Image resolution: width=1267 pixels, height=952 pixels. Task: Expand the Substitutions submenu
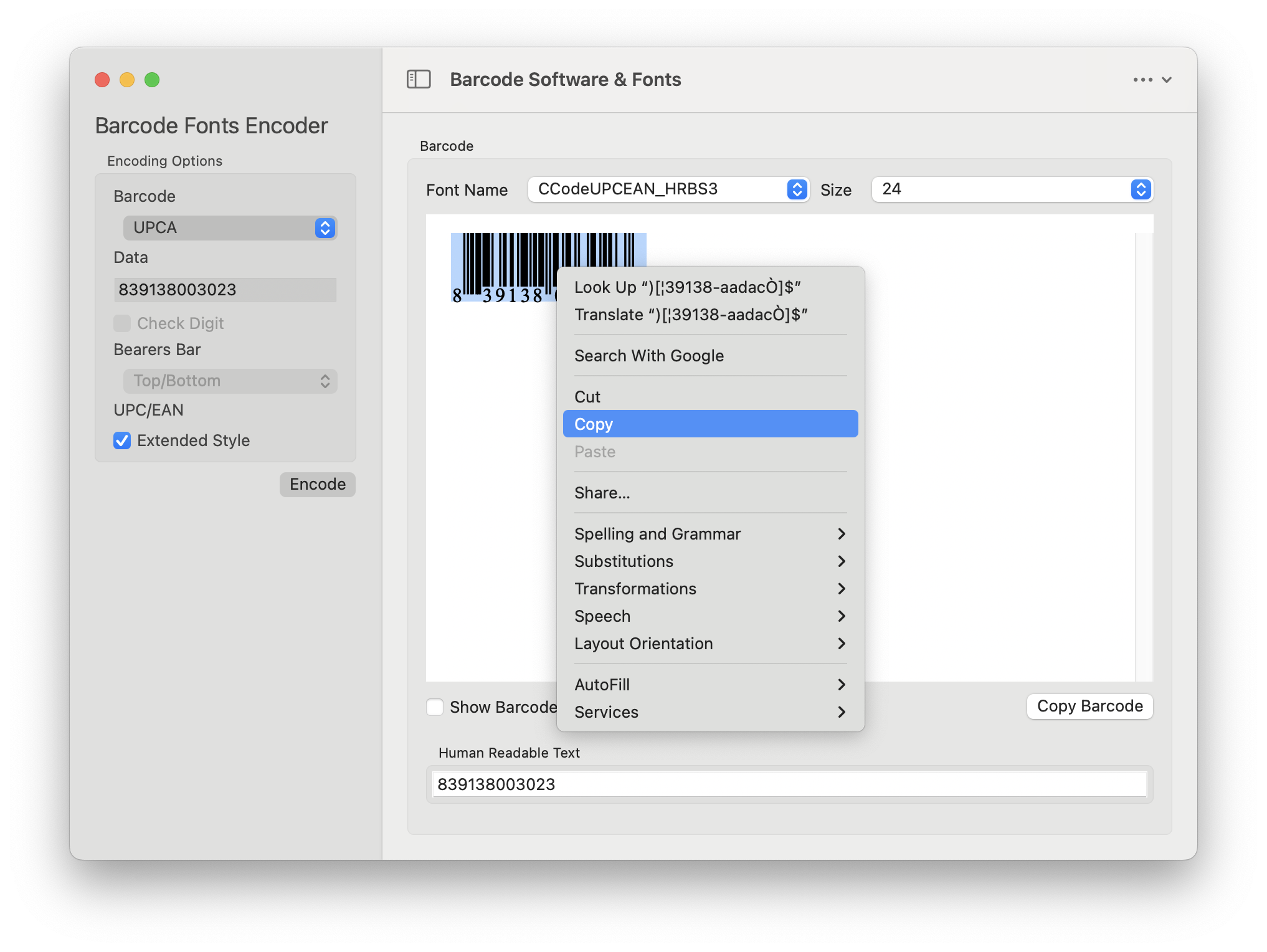pyautogui.click(x=710, y=561)
